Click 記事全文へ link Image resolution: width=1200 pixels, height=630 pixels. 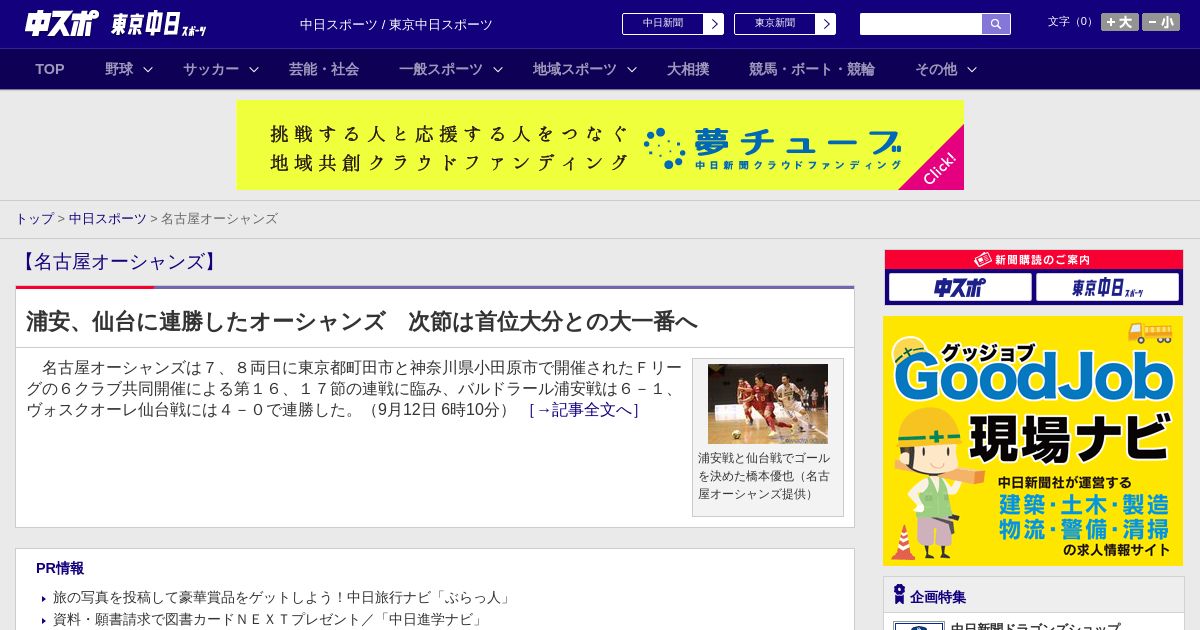click(x=584, y=410)
